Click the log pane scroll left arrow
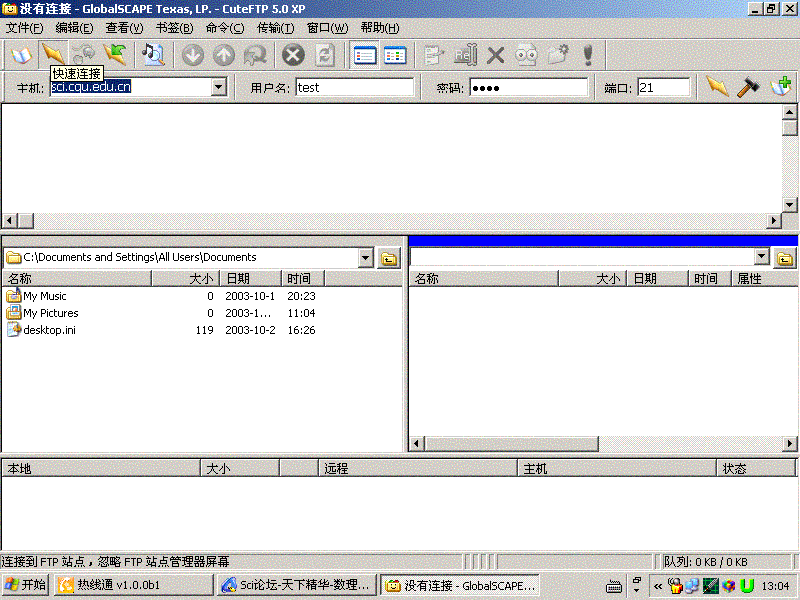This screenshot has width=800, height=600. pos(10,220)
